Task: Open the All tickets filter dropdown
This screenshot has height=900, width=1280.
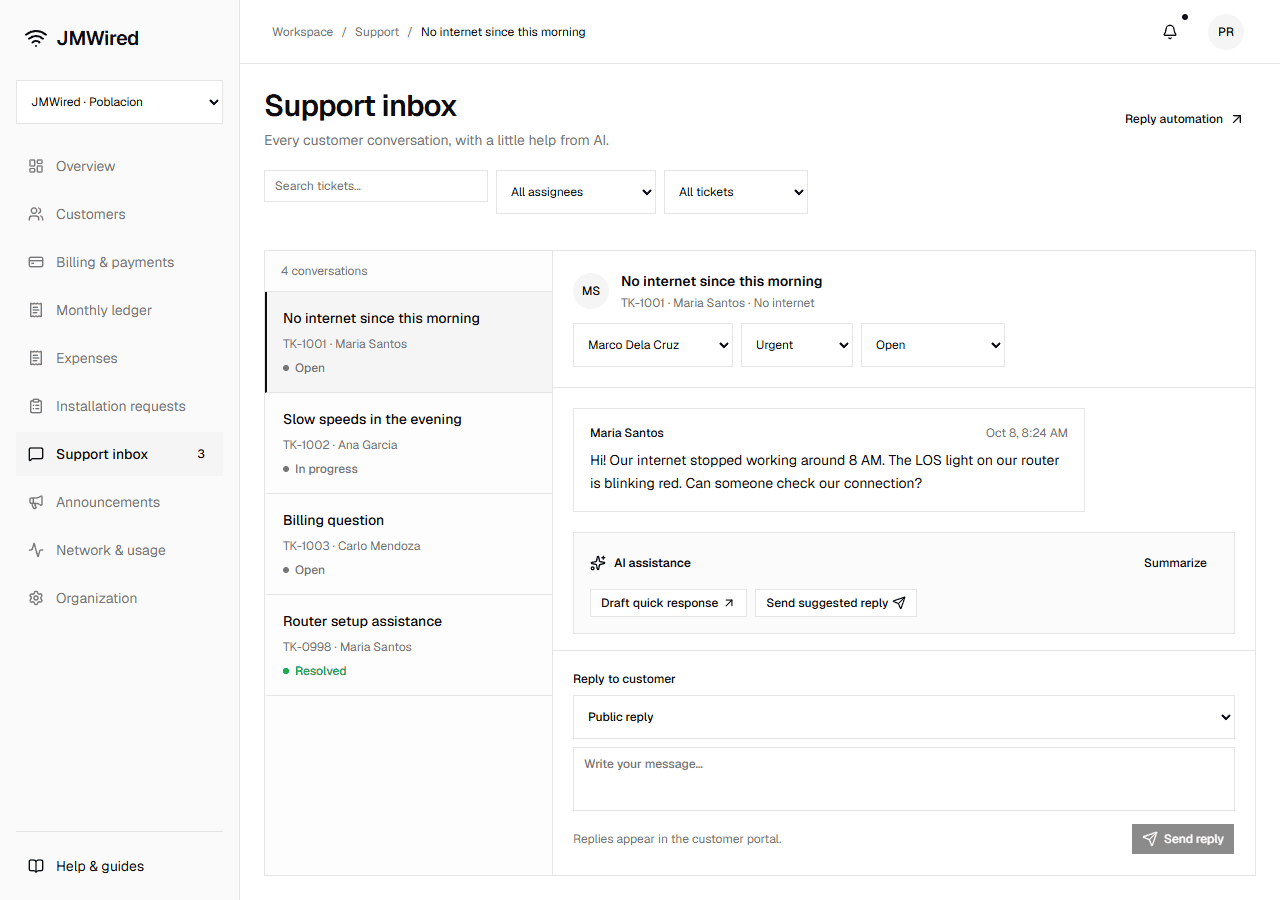Action: (736, 192)
